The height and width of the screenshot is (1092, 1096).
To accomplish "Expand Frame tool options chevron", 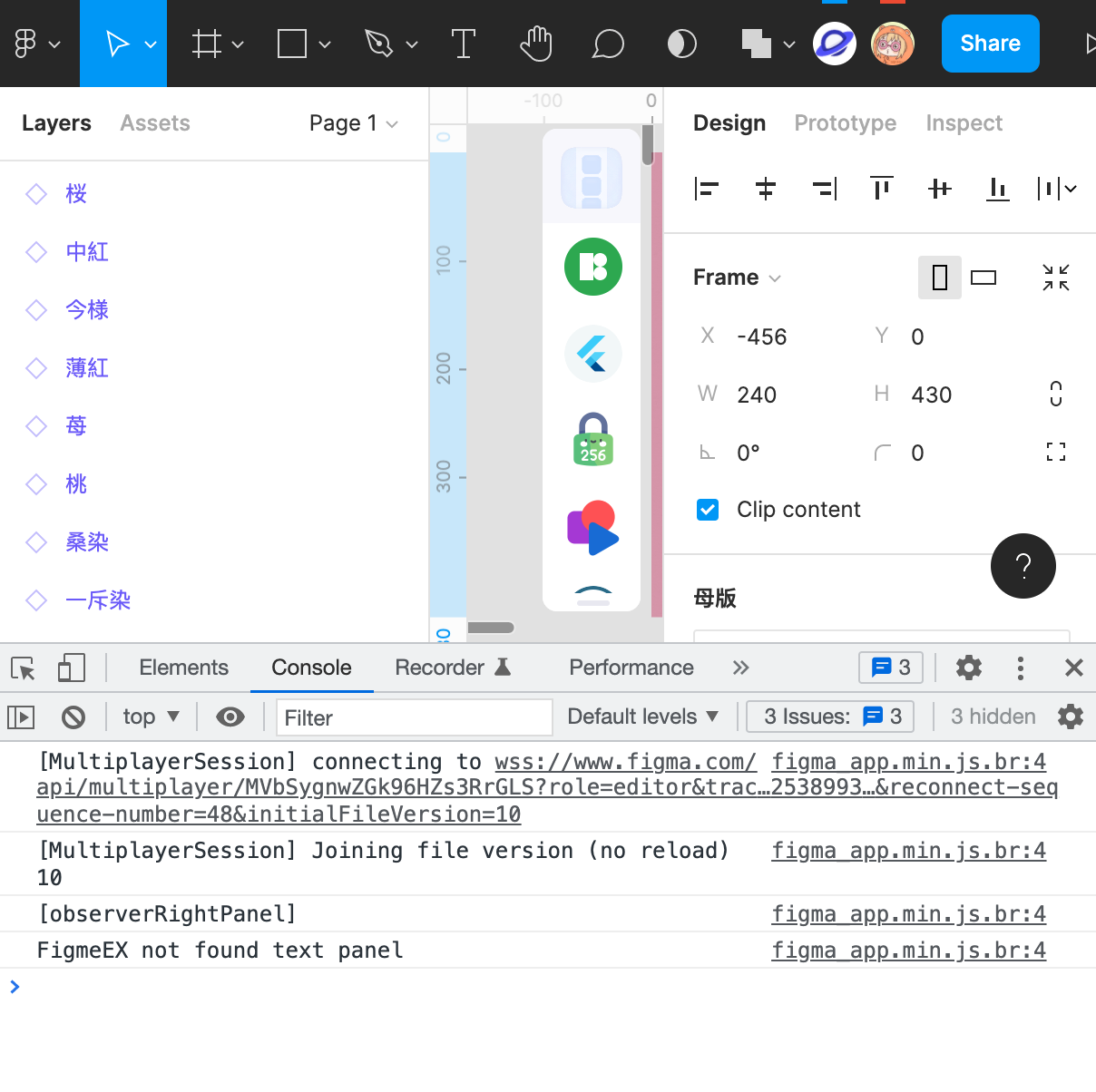I will click(x=238, y=44).
